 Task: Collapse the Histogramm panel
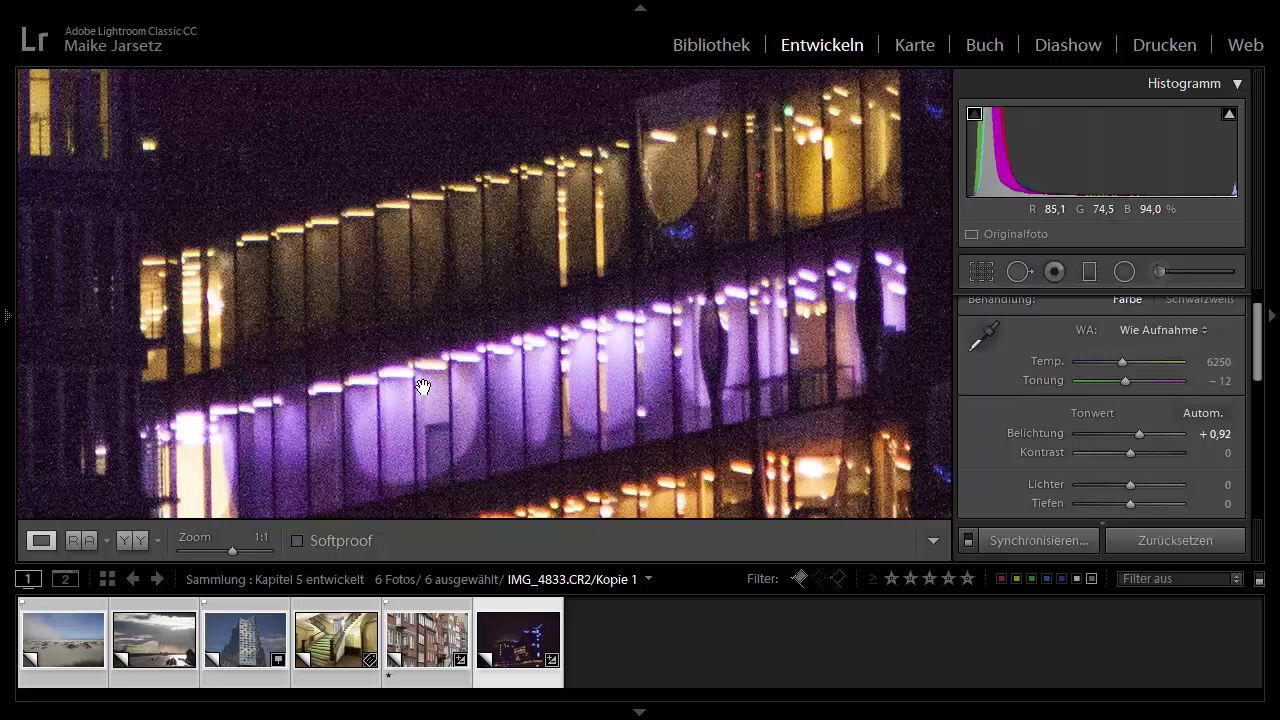tap(1237, 84)
